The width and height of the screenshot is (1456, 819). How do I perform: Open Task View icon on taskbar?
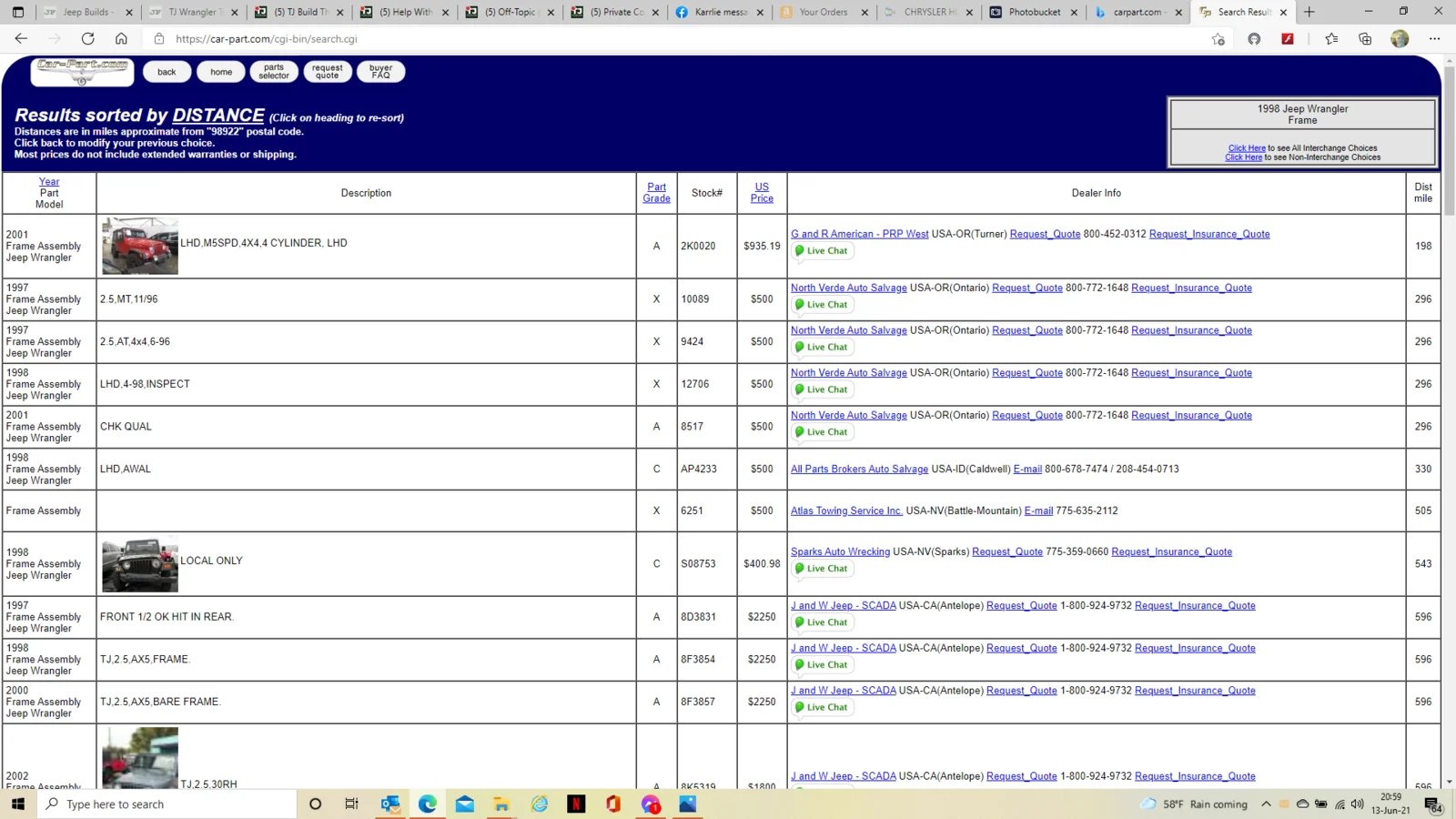tap(352, 804)
